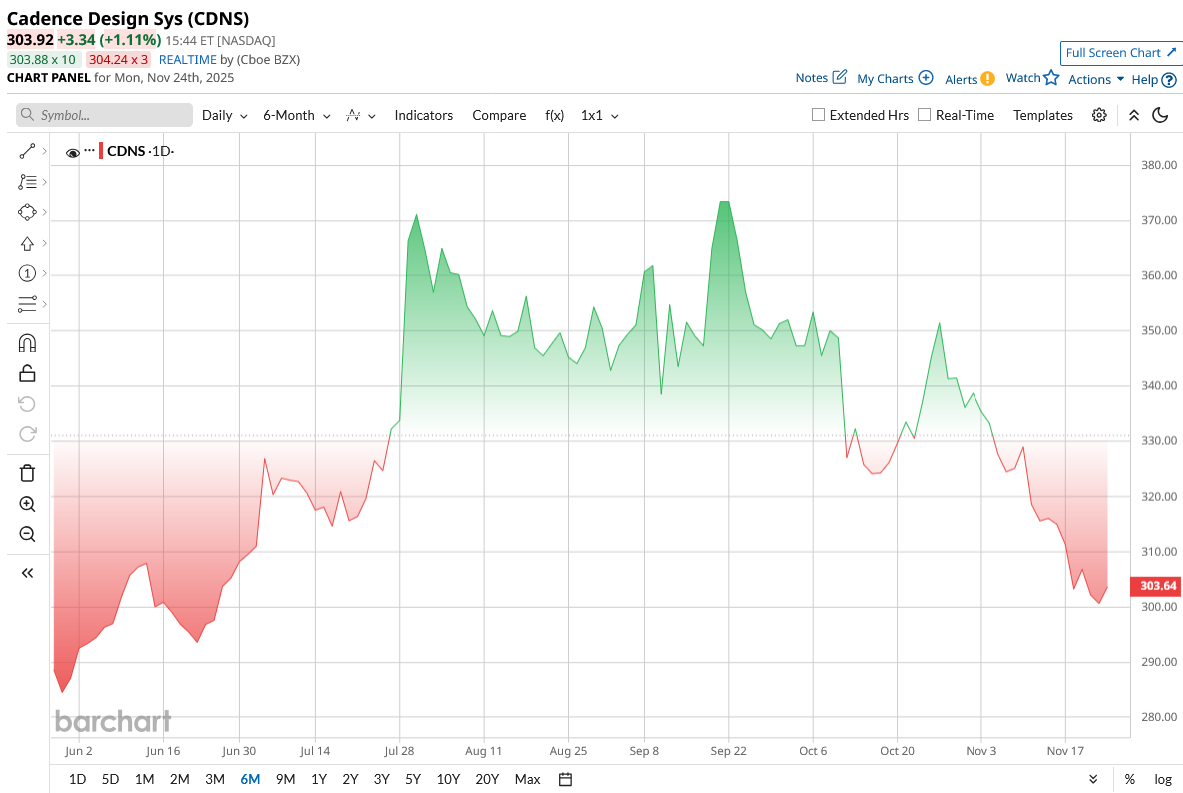Expand the bottom panel double-down chevron
The width and height of the screenshot is (1183, 793).
(1093, 779)
